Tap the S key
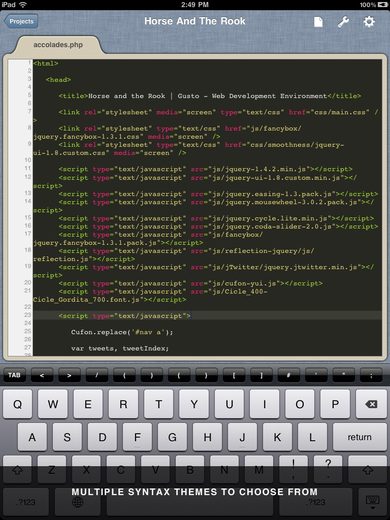Screen dimensions: 390x520 (x=67, y=437)
